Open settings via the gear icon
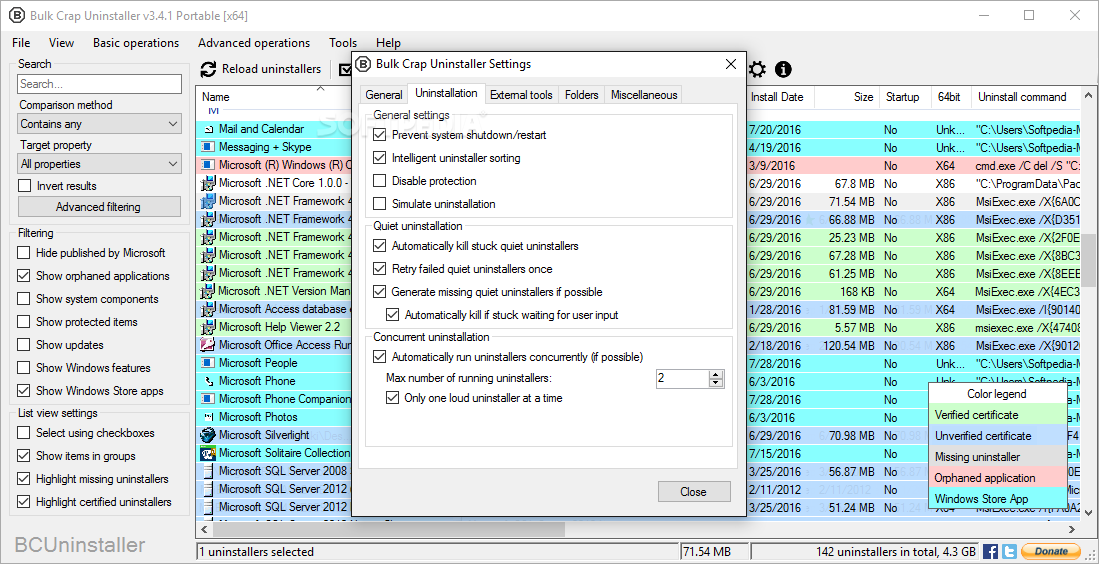 [x=757, y=69]
